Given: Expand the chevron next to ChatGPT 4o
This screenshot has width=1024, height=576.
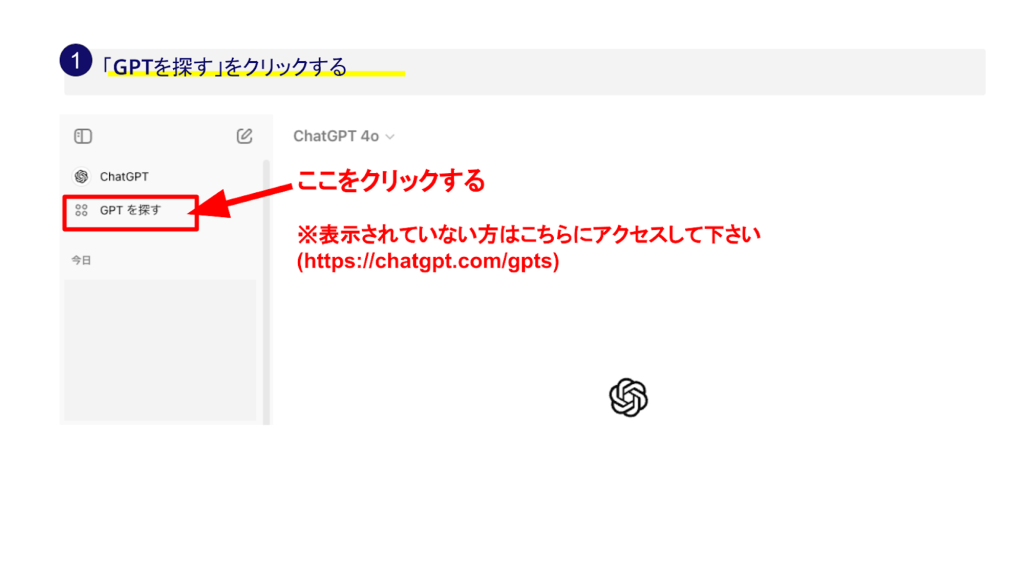Looking at the screenshot, I should click(x=390, y=137).
